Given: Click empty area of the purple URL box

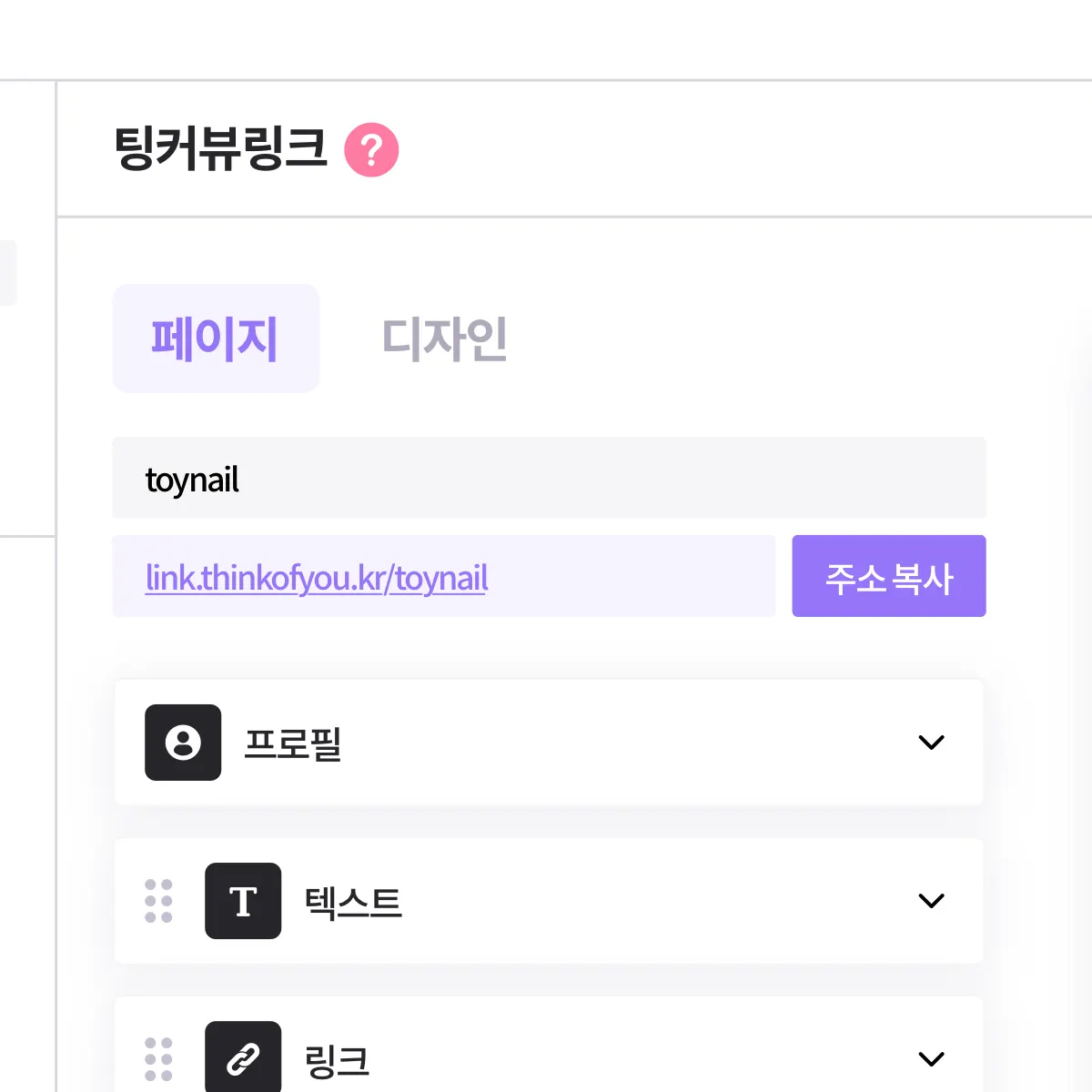Looking at the screenshot, I should pos(637,577).
